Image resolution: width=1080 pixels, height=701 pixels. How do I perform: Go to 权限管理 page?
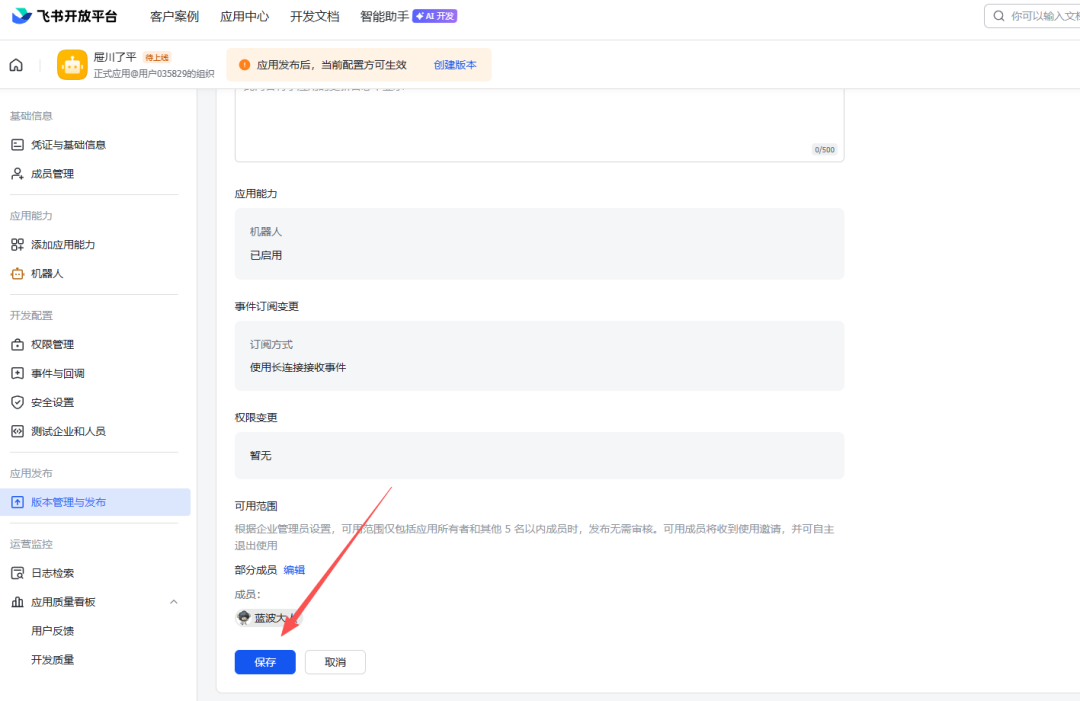click(52, 345)
